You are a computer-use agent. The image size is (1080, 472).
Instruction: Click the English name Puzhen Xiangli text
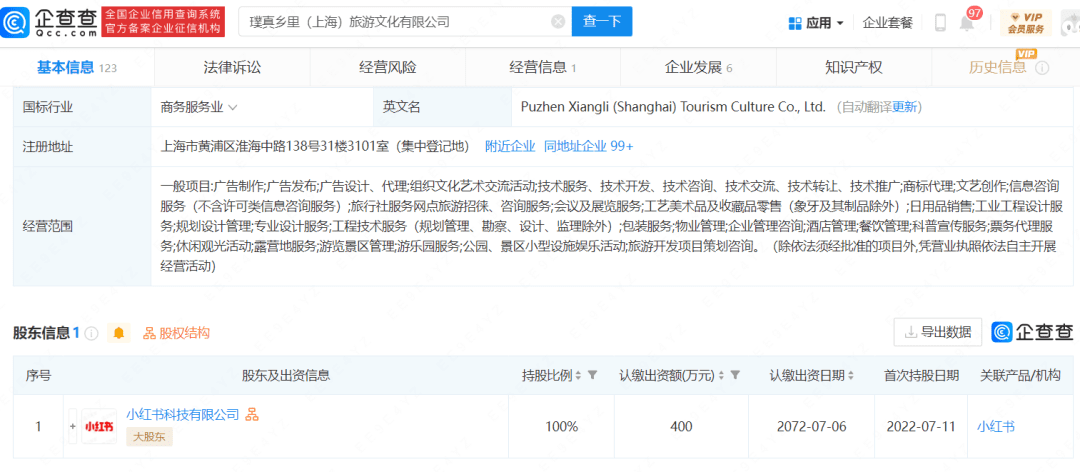[x=673, y=107]
